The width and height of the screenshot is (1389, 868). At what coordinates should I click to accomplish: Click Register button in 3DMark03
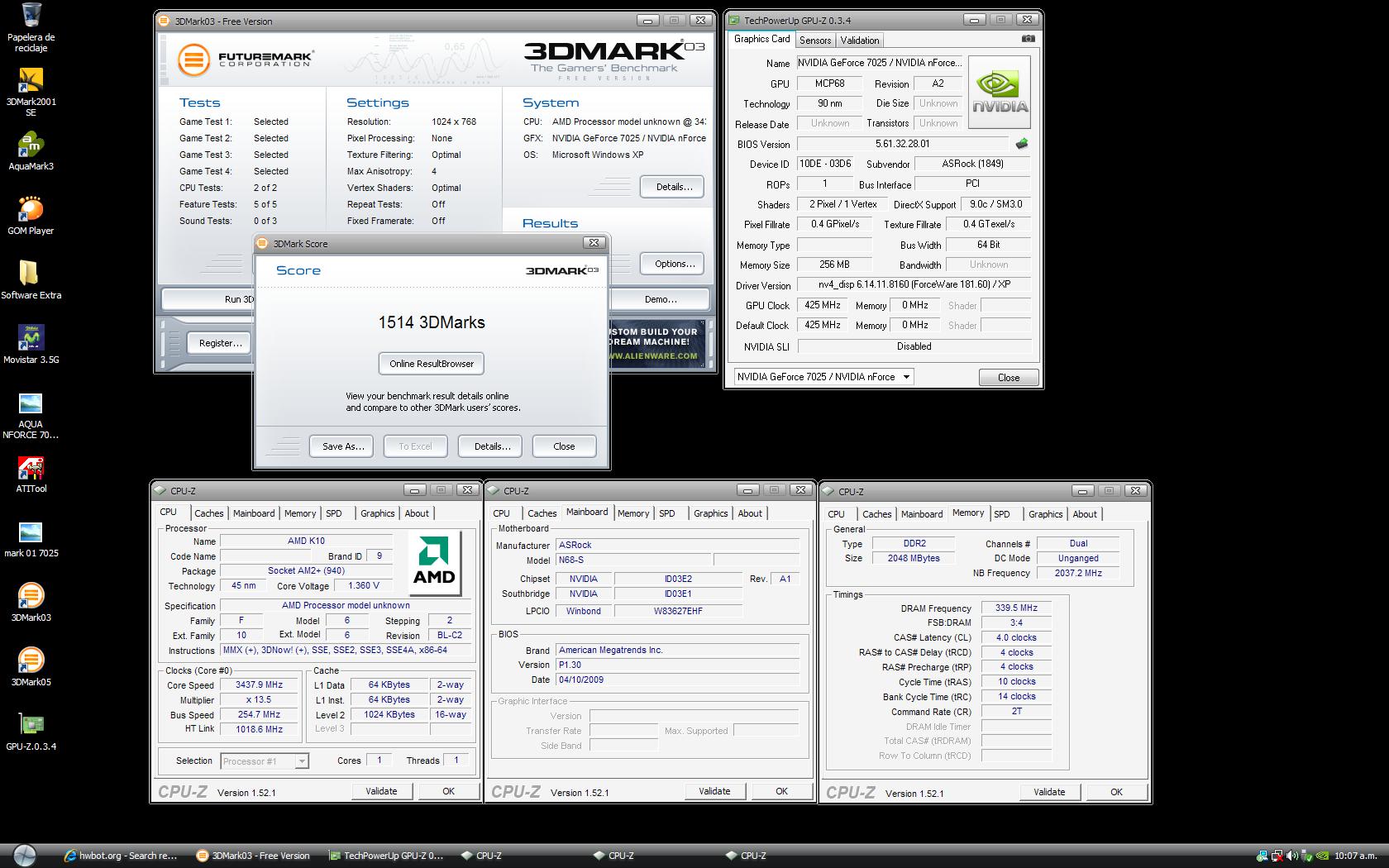pyautogui.click(x=220, y=343)
